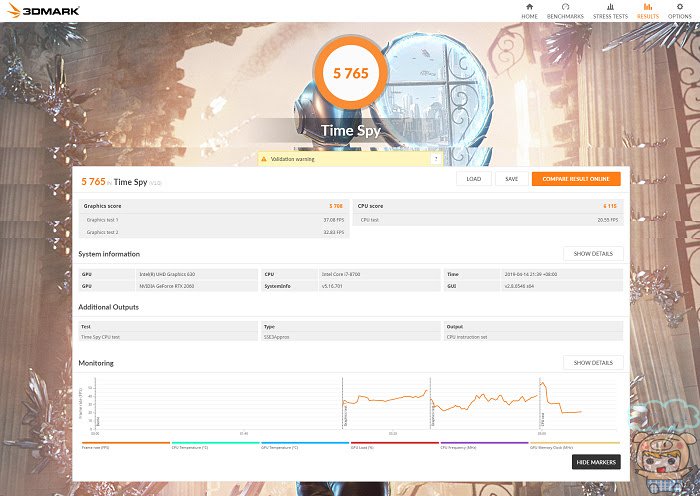Show details for Monitoring section
Screen dimensions: 700x496
pos(593,363)
